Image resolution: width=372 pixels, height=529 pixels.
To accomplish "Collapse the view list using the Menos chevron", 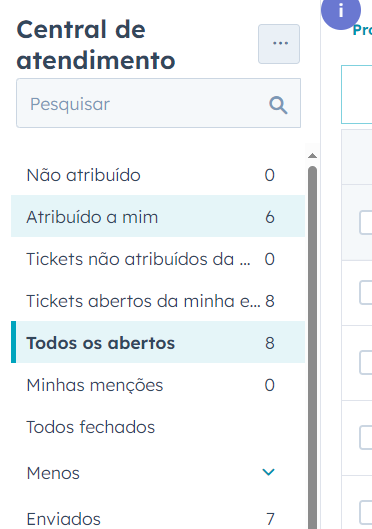I will [x=268, y=472].
